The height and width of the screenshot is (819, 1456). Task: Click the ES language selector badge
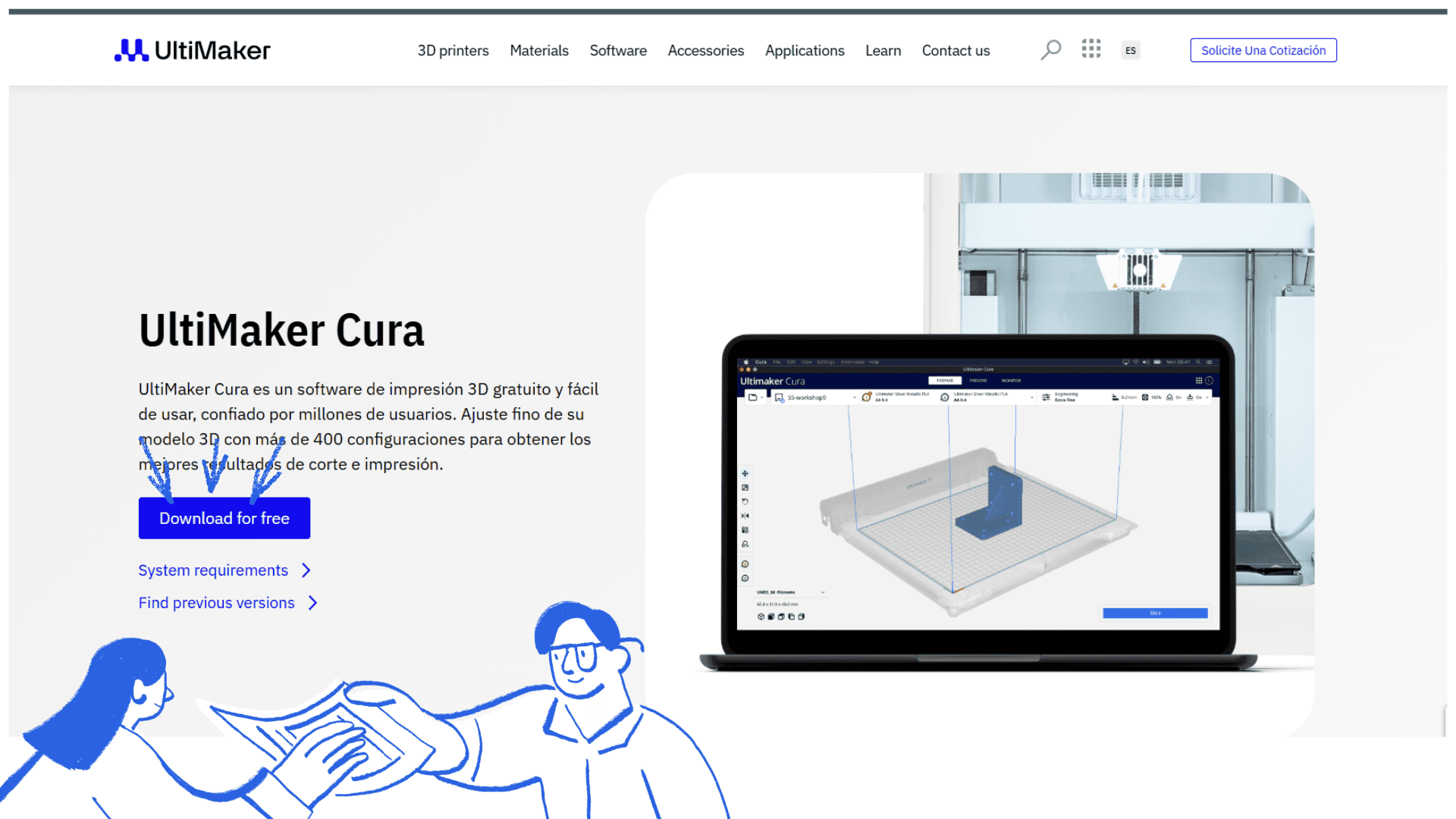1130,51
